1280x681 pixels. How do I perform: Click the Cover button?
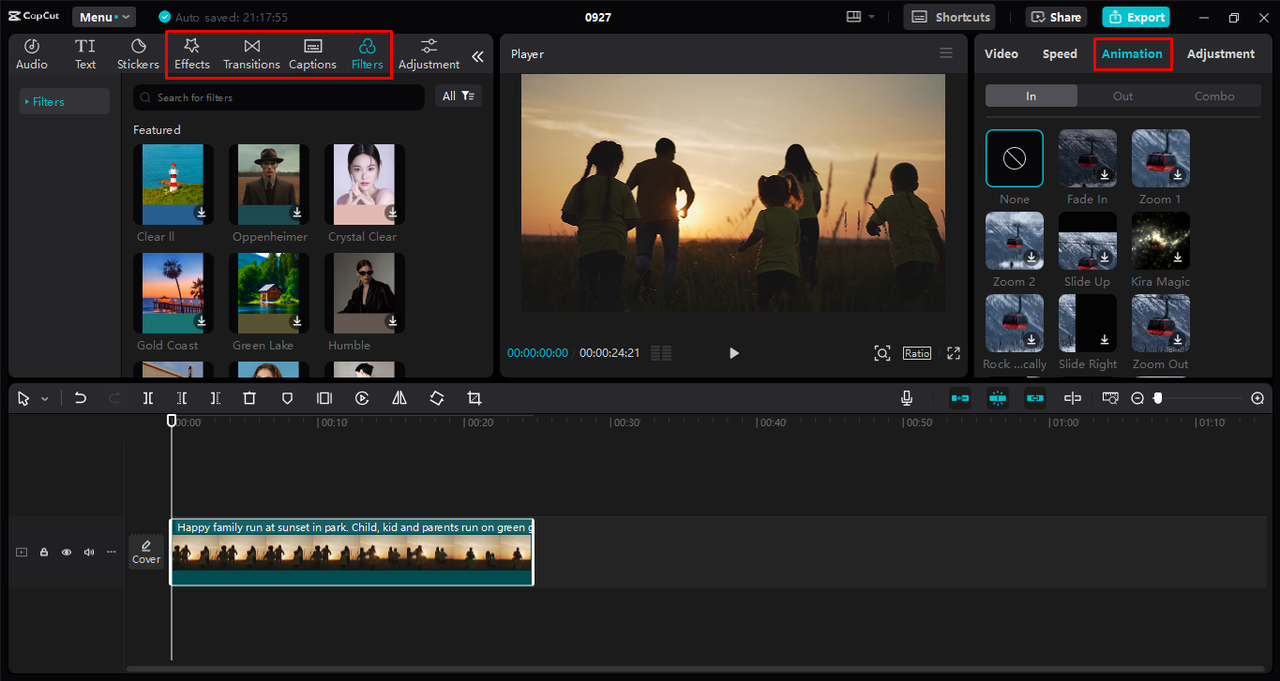[x=146, y=551]
